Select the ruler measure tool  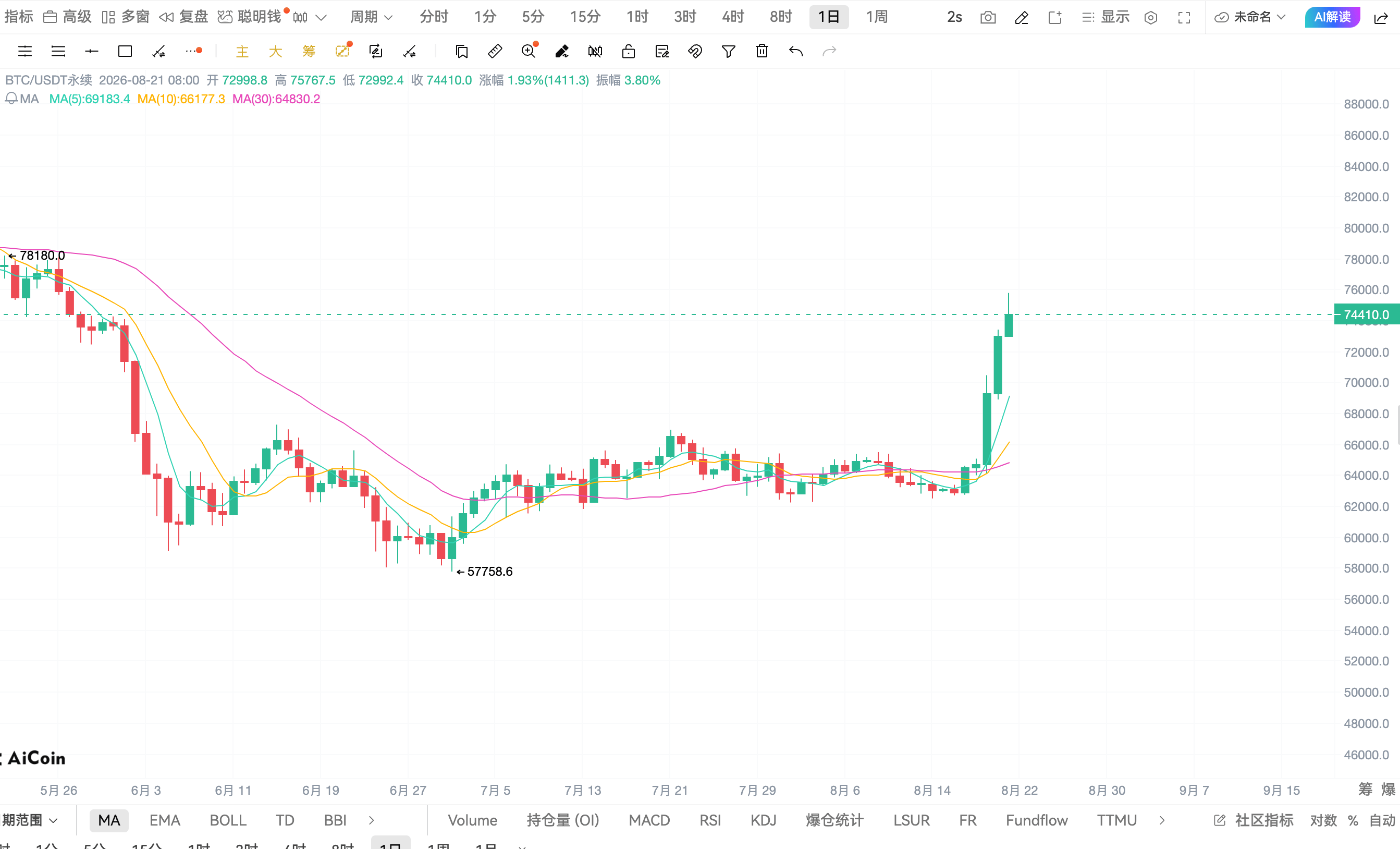(495, 52)
